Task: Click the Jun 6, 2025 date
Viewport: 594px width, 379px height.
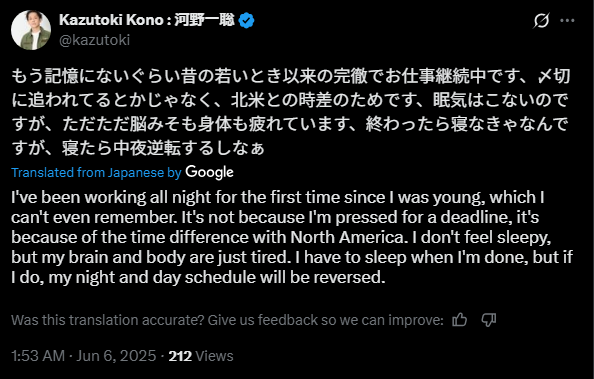Action: pos(116,356)
